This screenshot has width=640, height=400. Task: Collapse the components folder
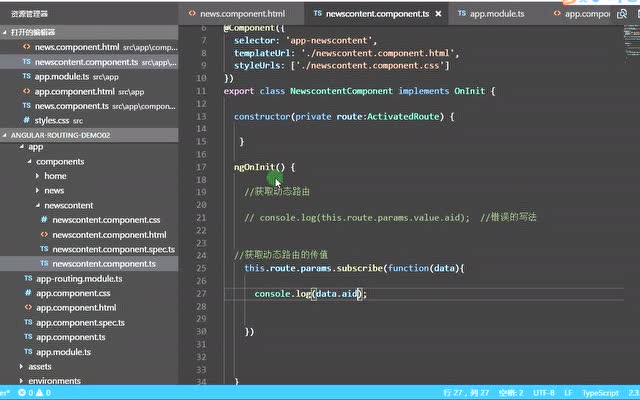29,162
